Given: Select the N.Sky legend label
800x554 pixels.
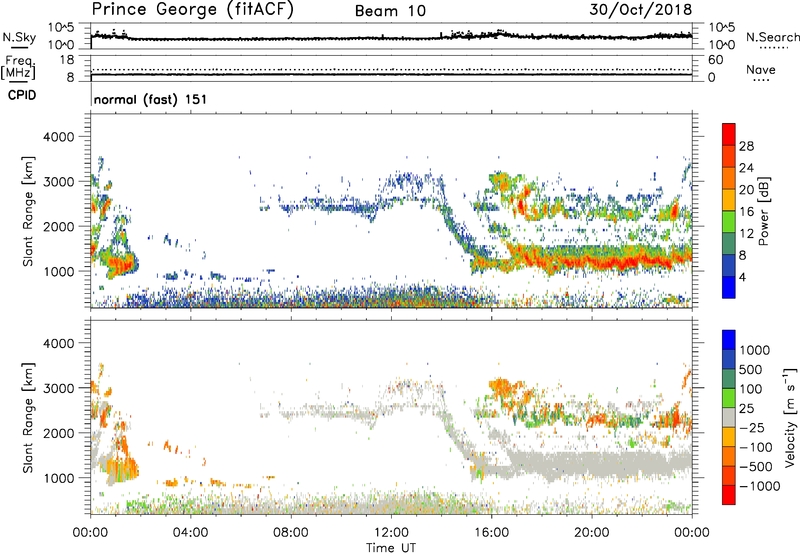Looking at the screenshot, I should [x=19, y=37].
